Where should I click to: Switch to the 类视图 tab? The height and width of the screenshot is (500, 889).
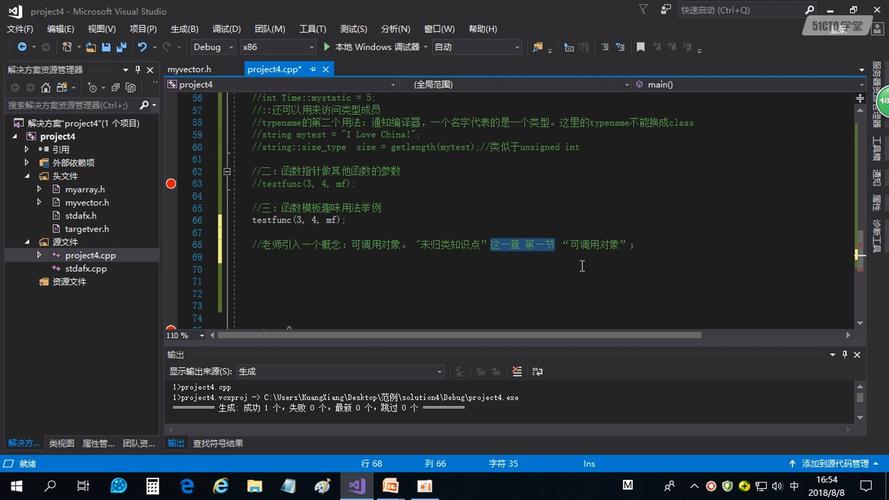coord(61,443)
